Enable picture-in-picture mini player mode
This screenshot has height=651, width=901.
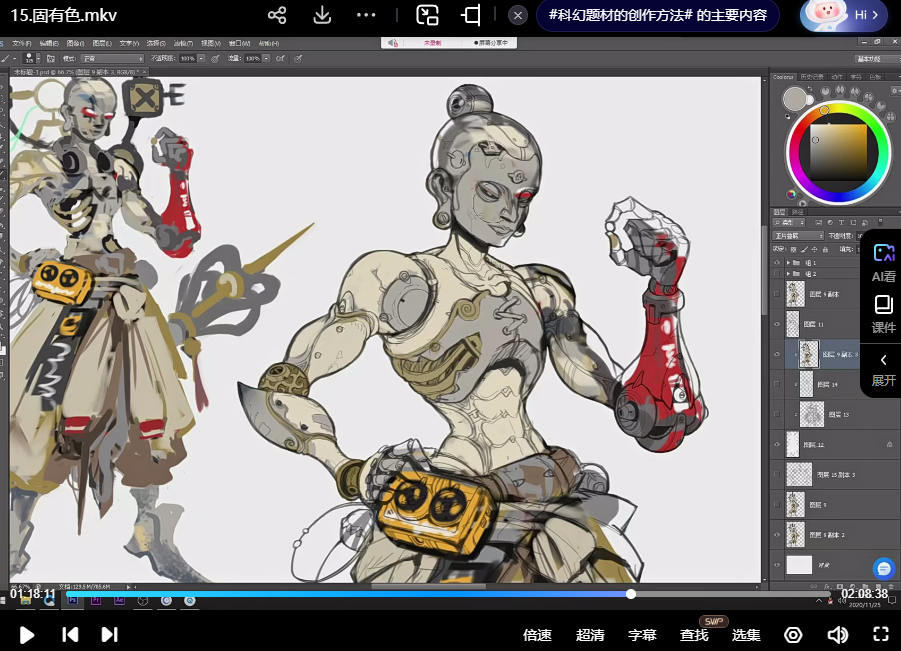click(427, 16)
